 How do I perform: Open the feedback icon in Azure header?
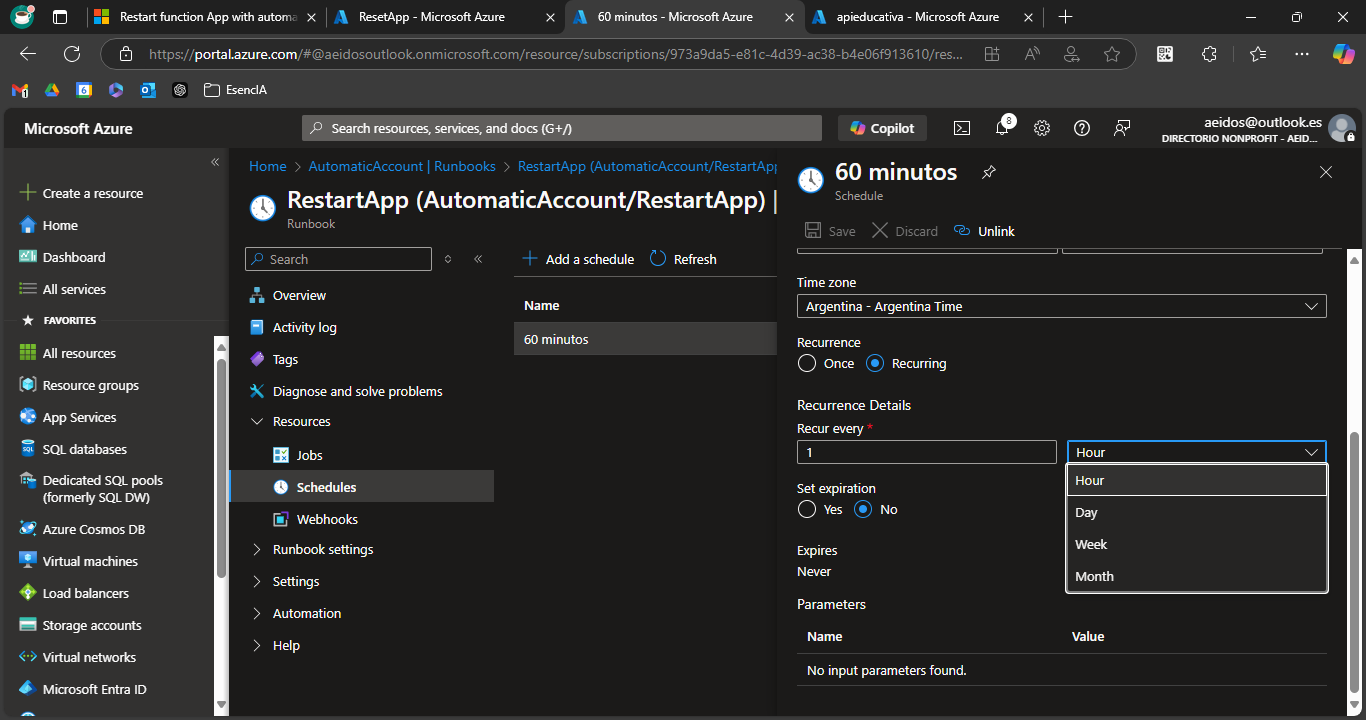pos(1122,128)
